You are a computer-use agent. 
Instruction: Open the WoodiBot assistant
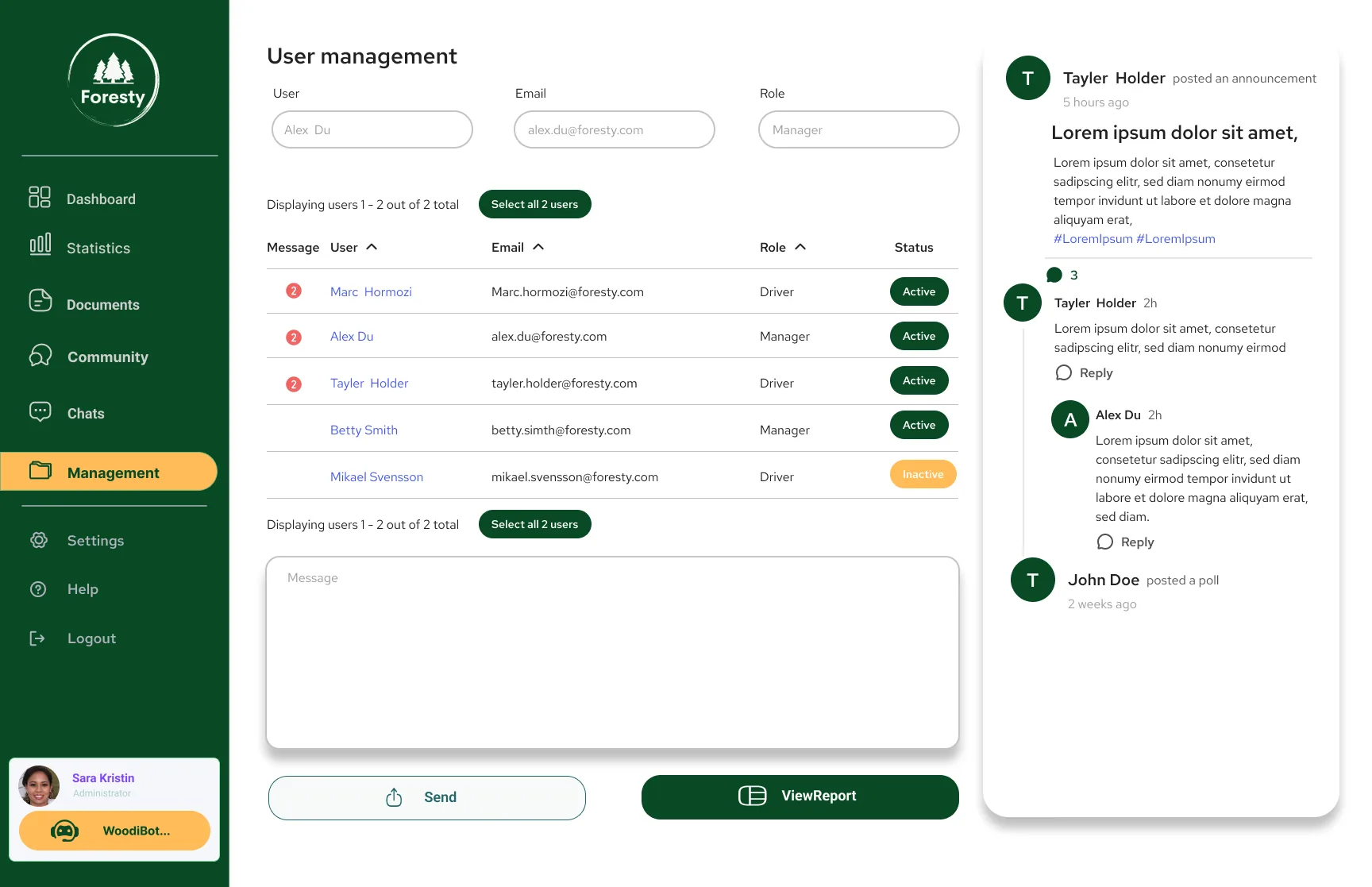click(114, 831)
